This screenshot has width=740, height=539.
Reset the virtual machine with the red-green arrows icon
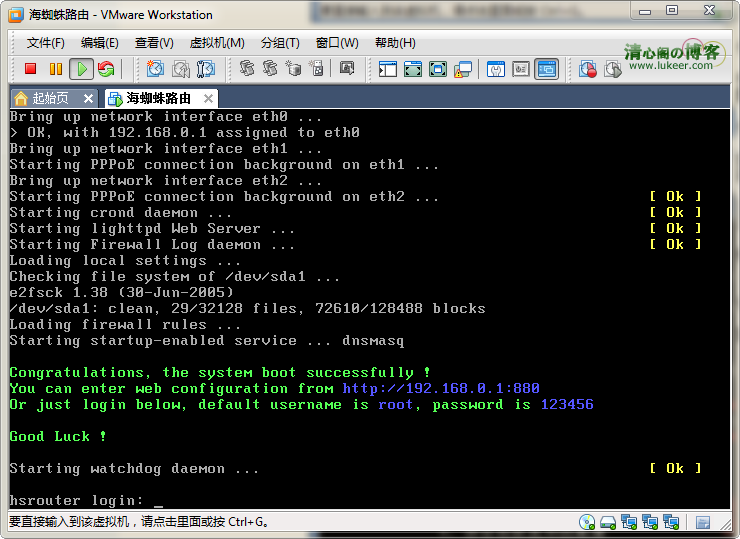click(106, 69)
